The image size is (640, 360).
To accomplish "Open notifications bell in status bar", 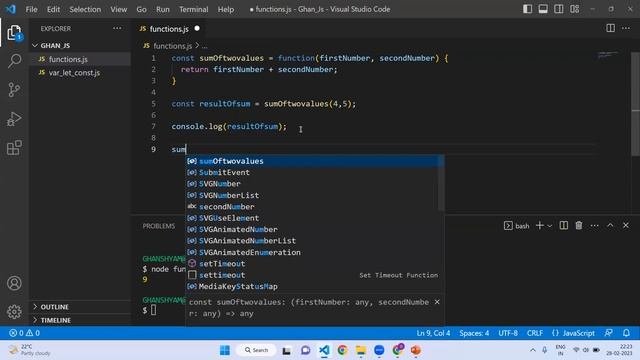I will tap(626, 333).
